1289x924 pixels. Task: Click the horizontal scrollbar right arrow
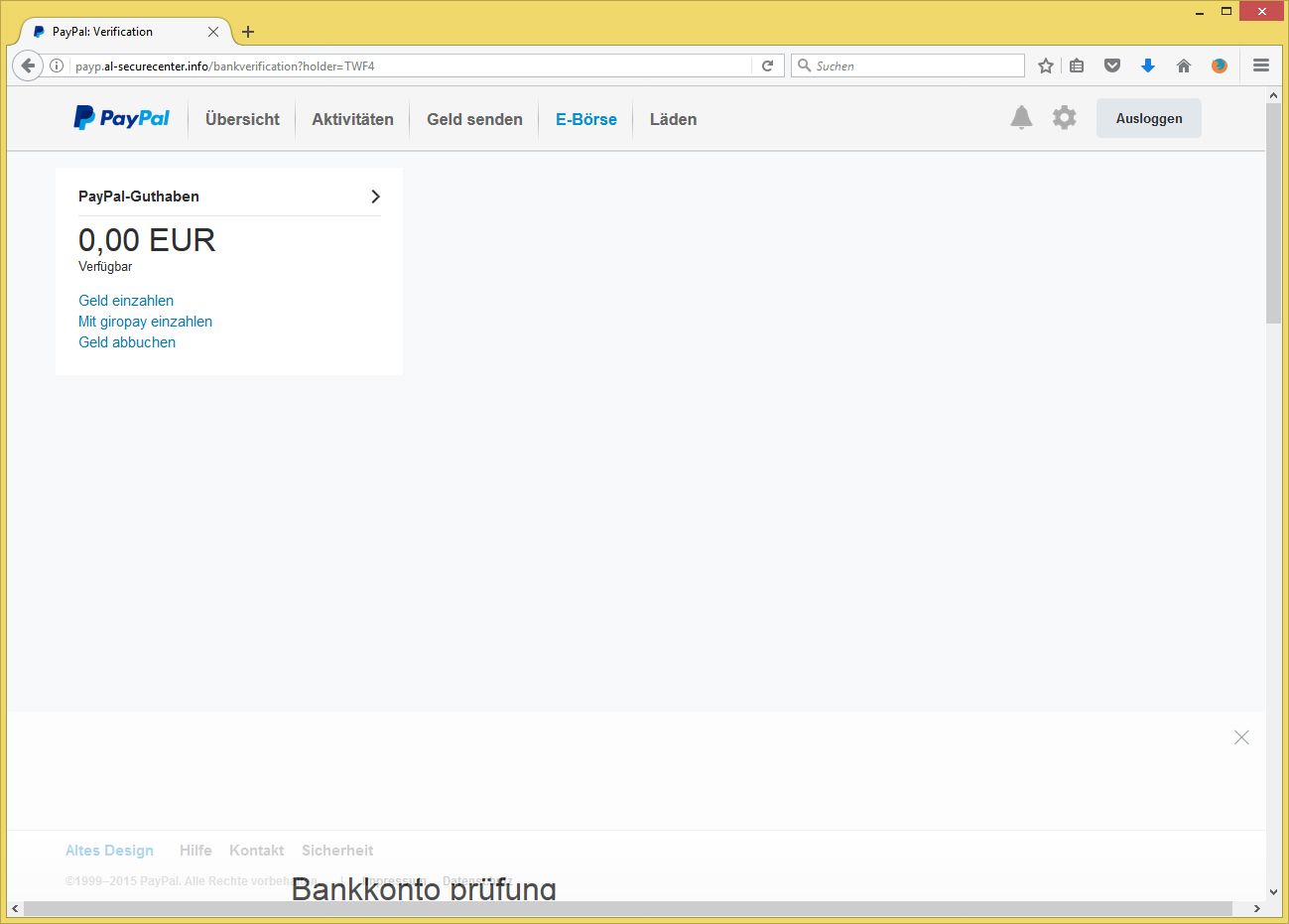pyautogui.click(x=1257, y=908)
